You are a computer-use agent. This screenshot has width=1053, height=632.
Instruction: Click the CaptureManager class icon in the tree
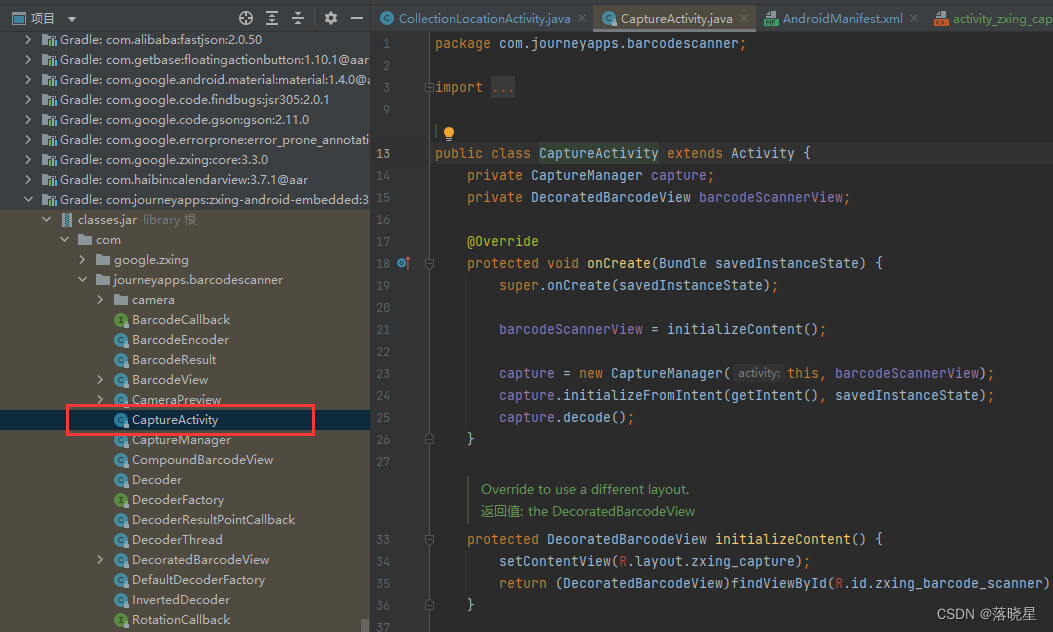point(122,439)
